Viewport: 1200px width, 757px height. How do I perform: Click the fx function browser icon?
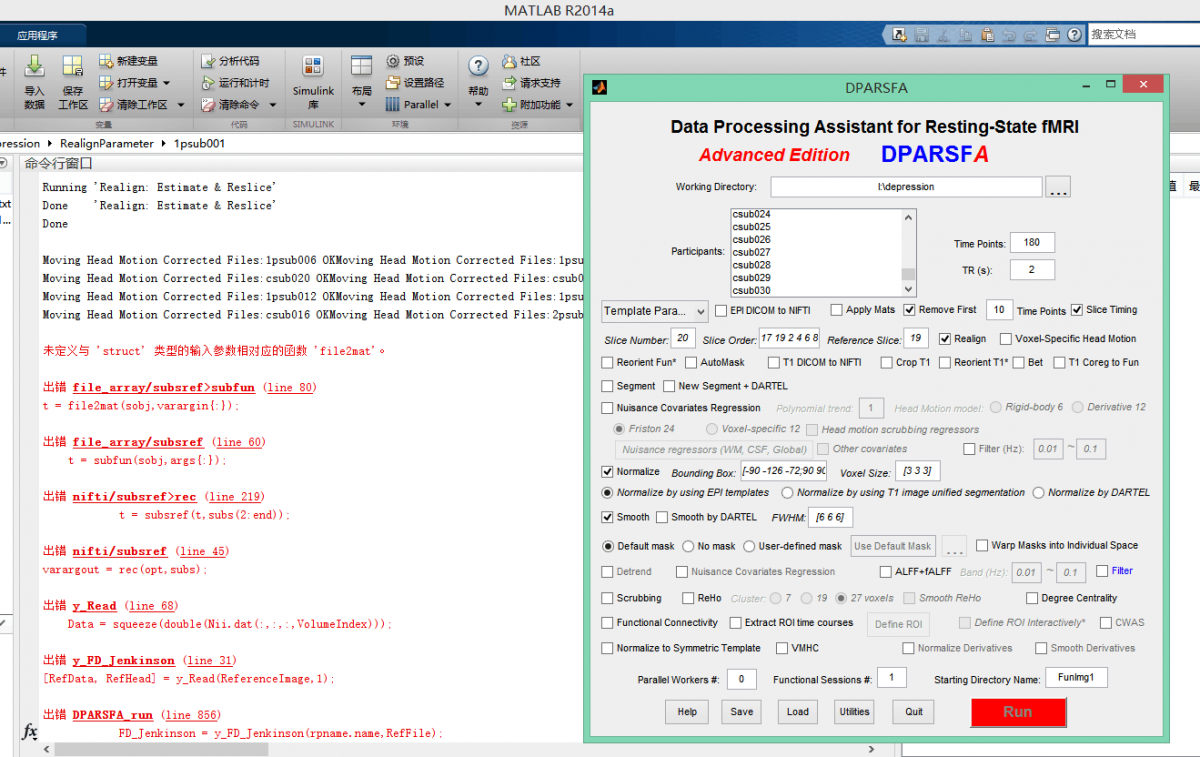pyautogui.click(x=30, y=732)
